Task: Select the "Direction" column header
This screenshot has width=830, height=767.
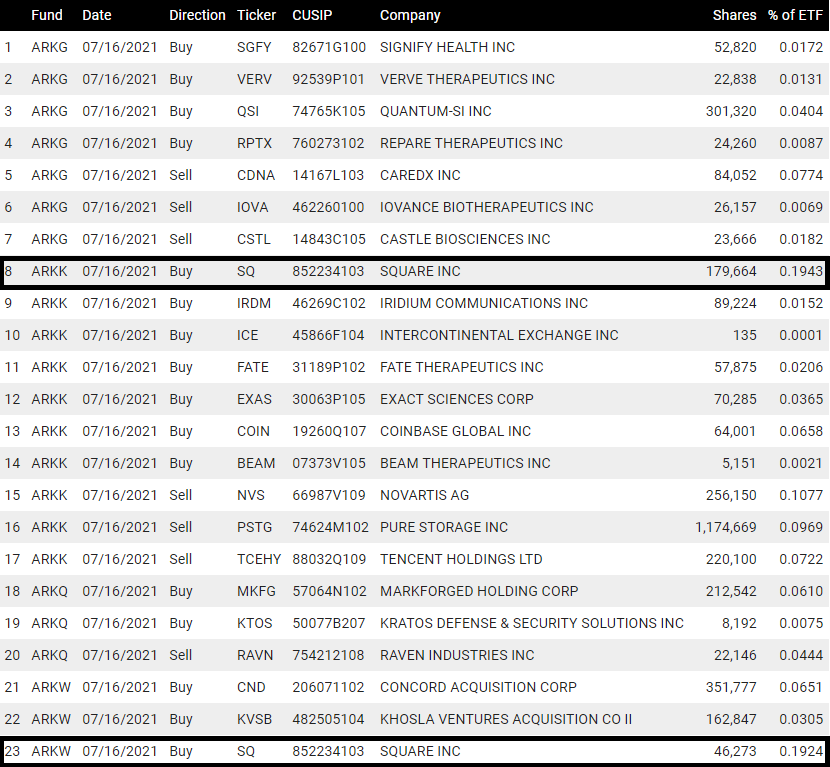Action: (197, 15)
